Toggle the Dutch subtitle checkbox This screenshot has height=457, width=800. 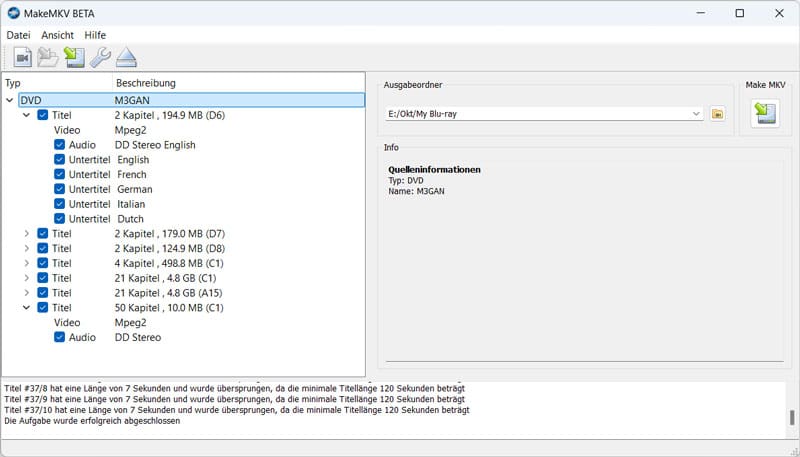60,219
